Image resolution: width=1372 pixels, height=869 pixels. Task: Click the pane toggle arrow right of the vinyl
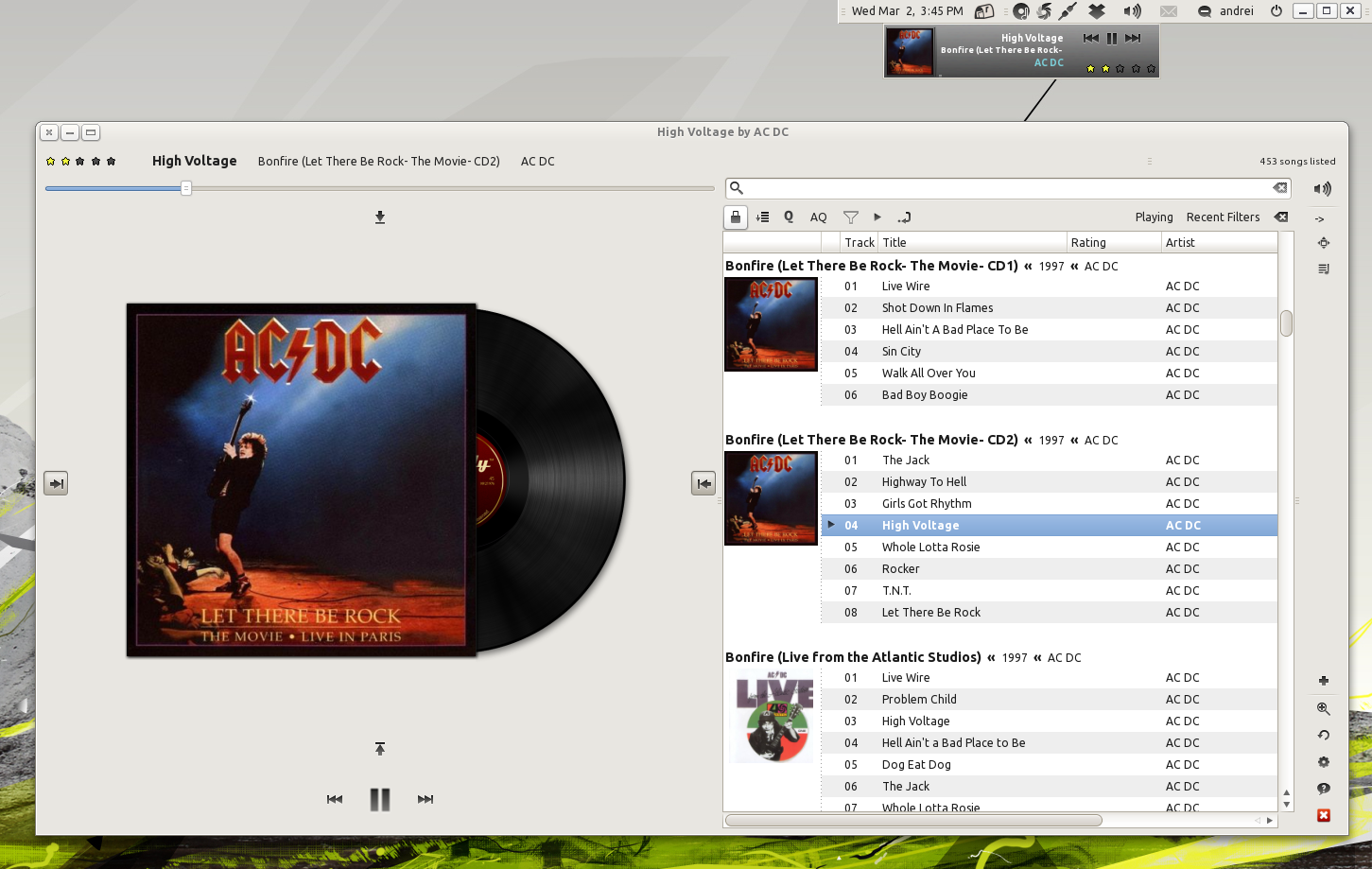[x=703, y=483]
